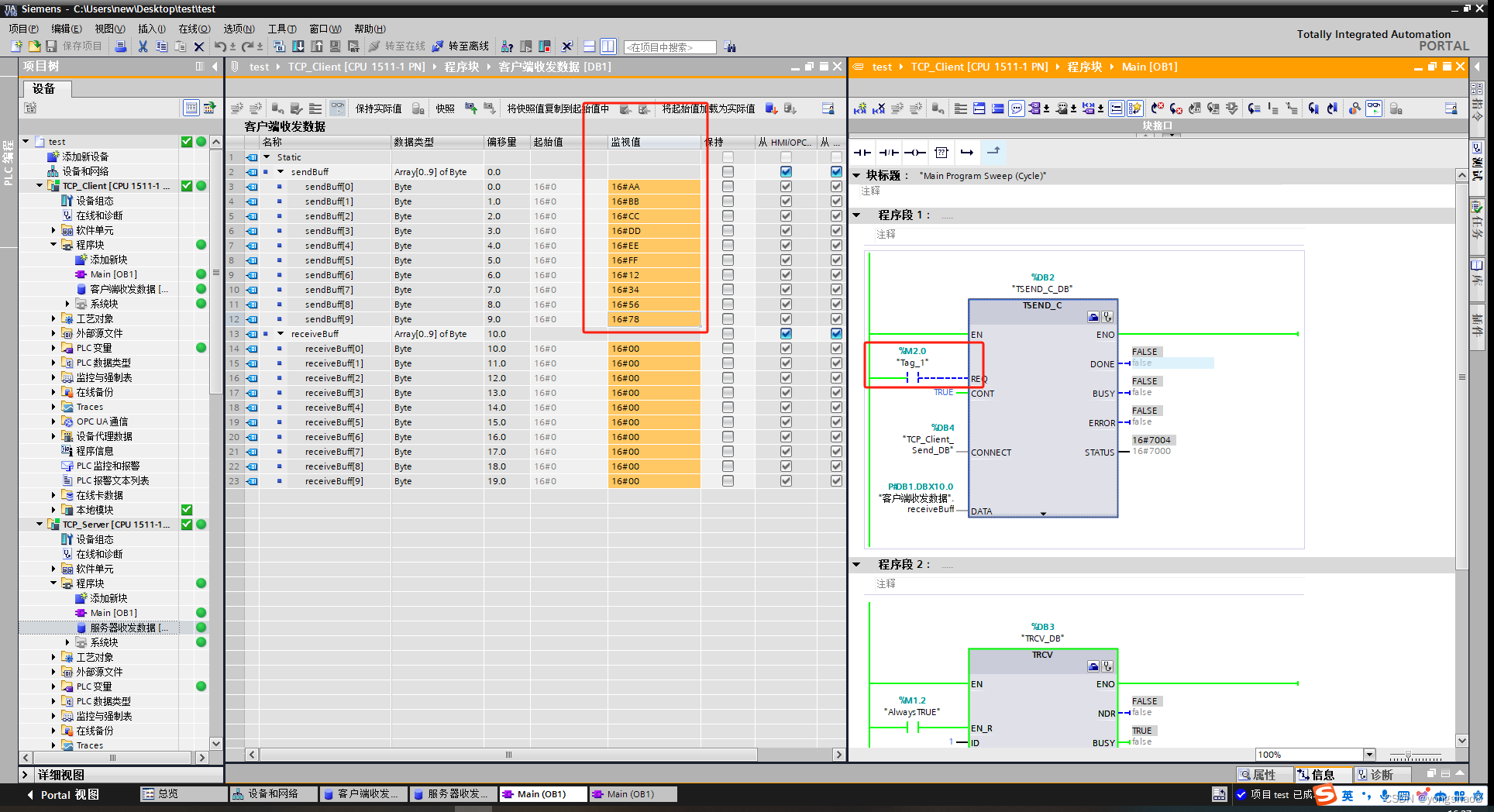Click the Portal 视图 button

63,795
